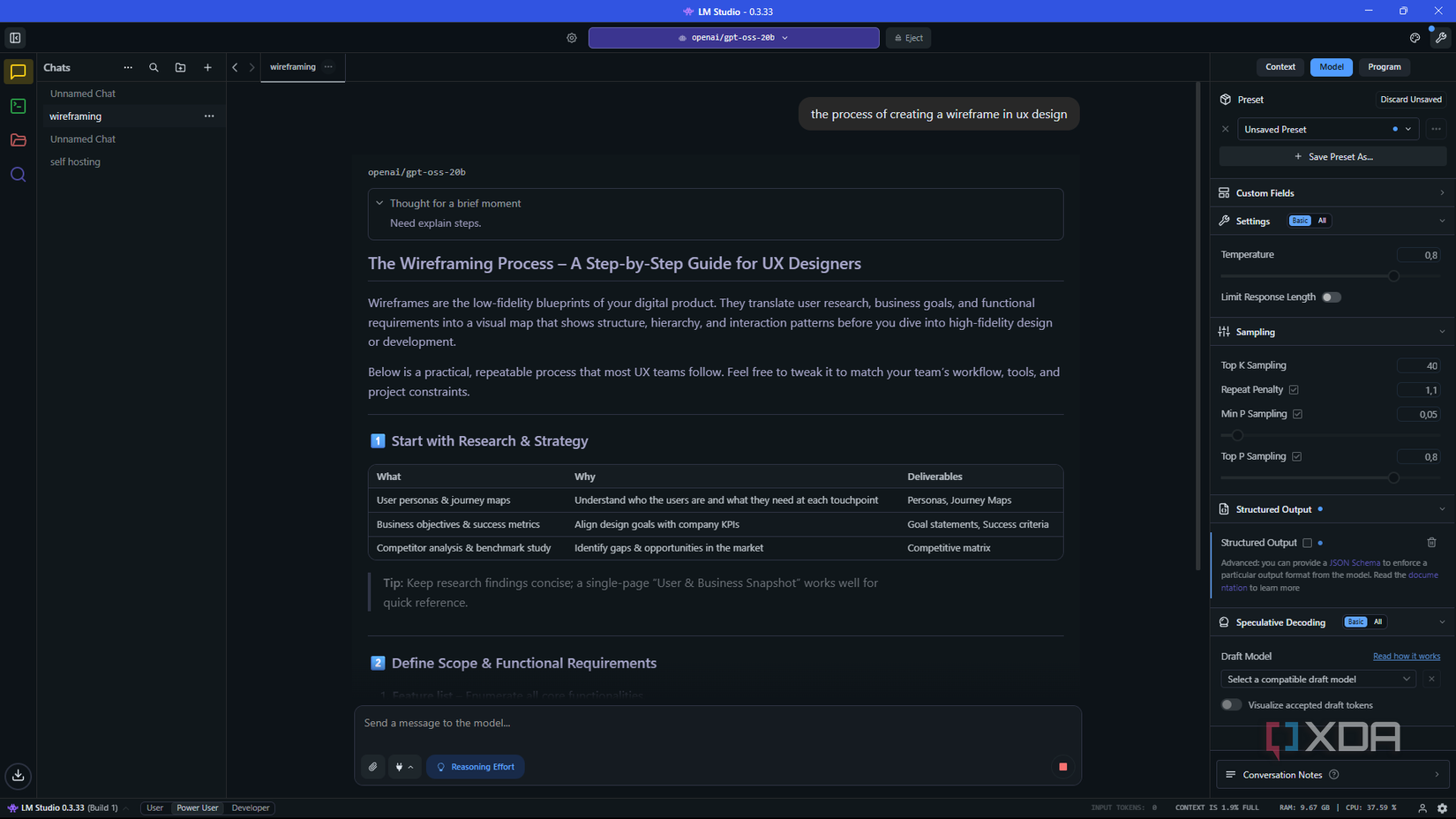Show Conversation Notes help icon
1456x819 pixels.
tap(1334, 775)
